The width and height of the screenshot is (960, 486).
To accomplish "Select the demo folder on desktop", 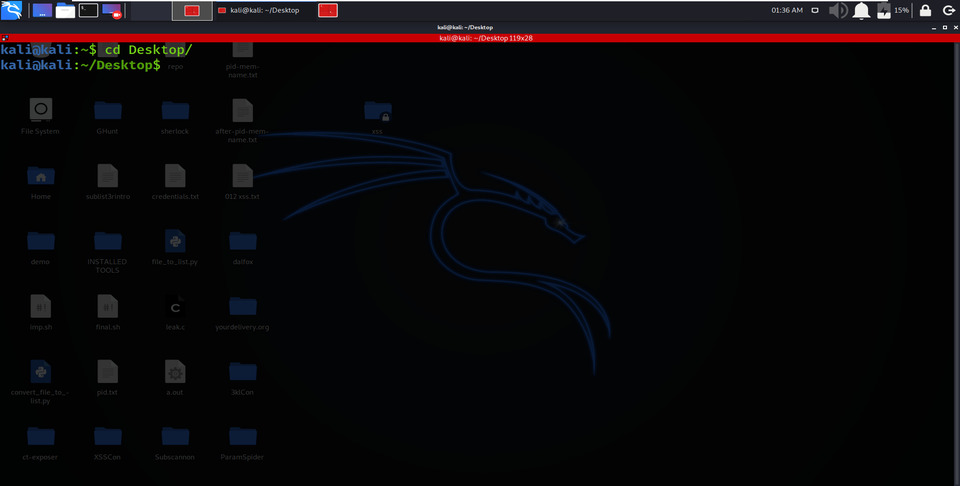I will (40, 247).
